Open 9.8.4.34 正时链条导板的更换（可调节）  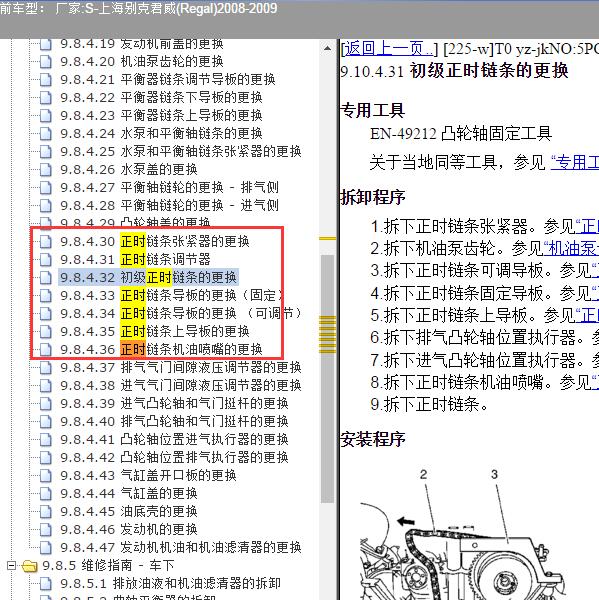coord(181,313)
